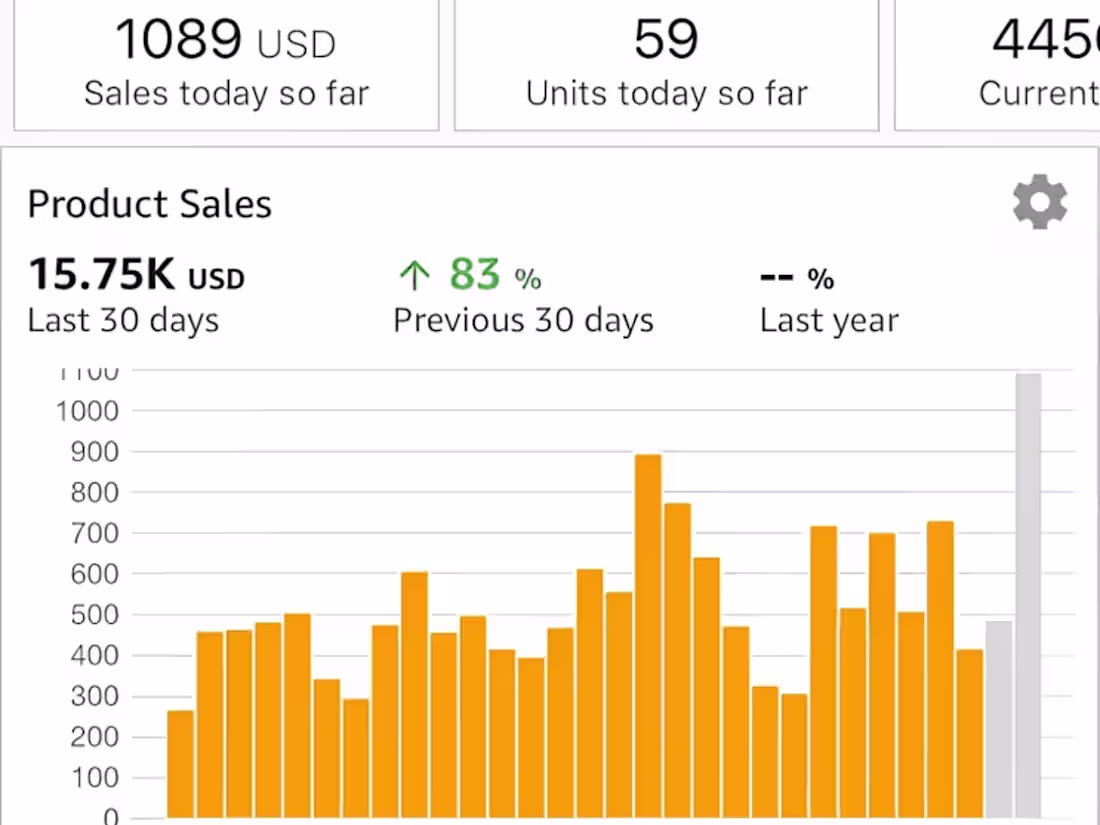Tap the Previous 30 days comparison label

point(523,321)
